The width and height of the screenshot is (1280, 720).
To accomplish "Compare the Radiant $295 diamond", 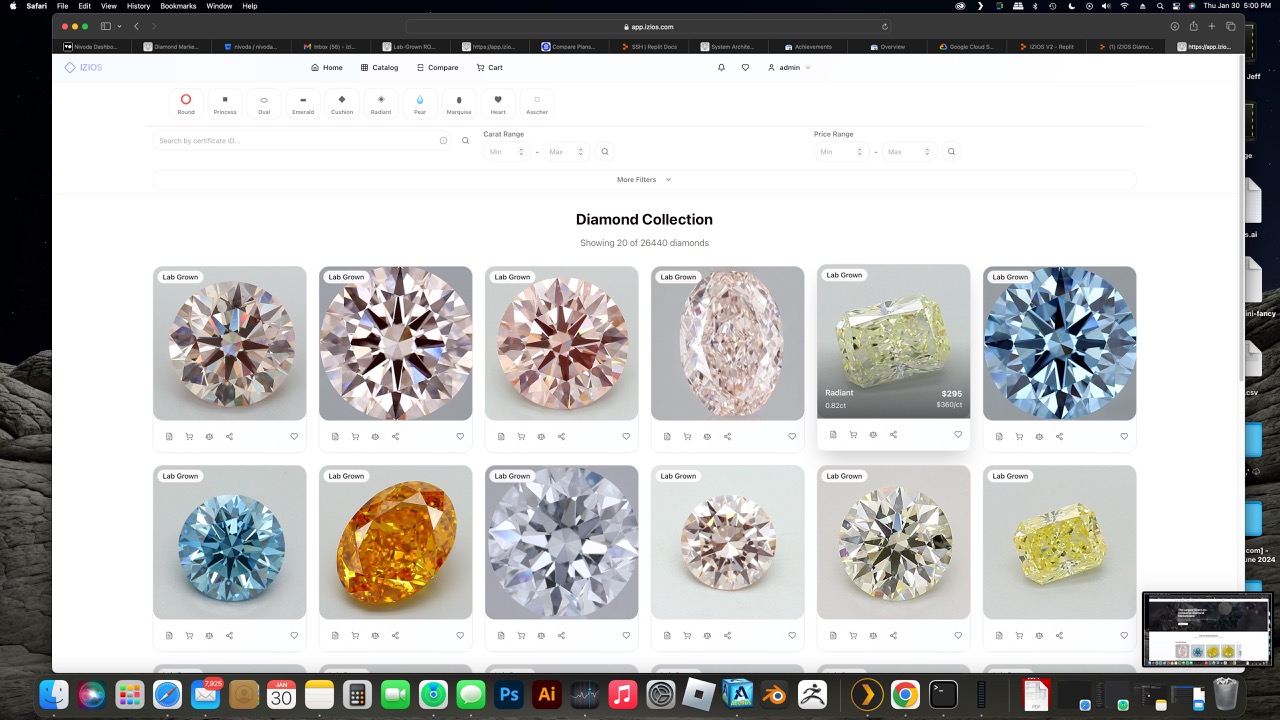I will (x=873, y=434).
